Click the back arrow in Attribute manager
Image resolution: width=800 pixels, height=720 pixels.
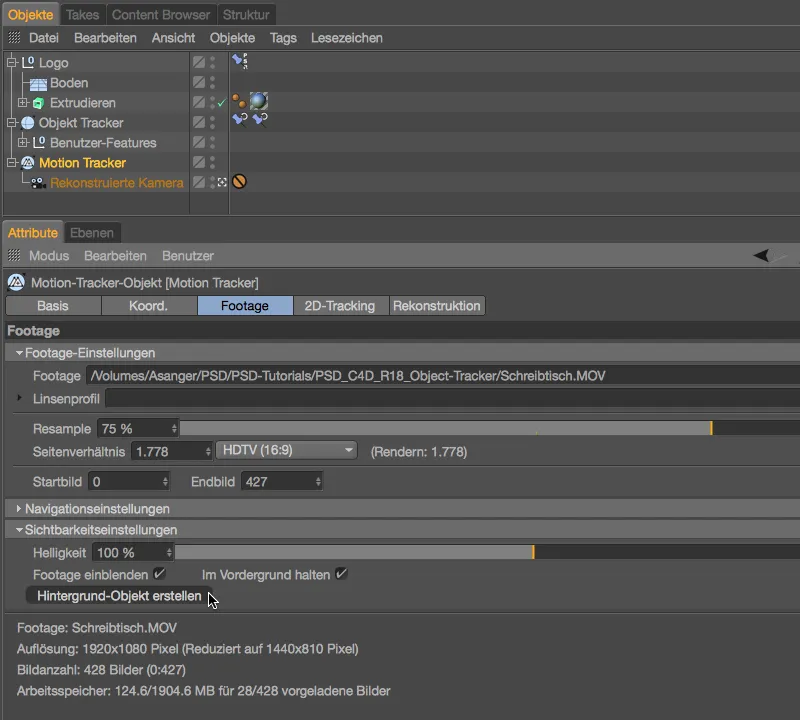point(761,255)
